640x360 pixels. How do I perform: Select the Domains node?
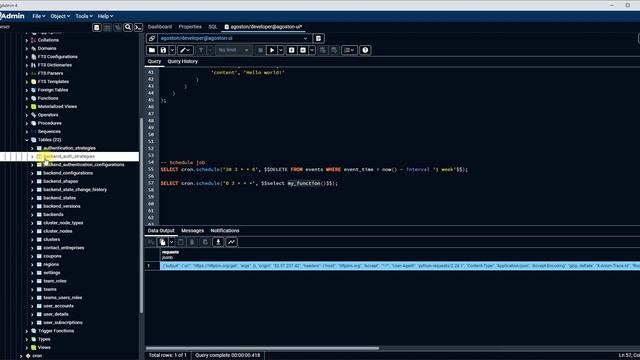point(47,49)
